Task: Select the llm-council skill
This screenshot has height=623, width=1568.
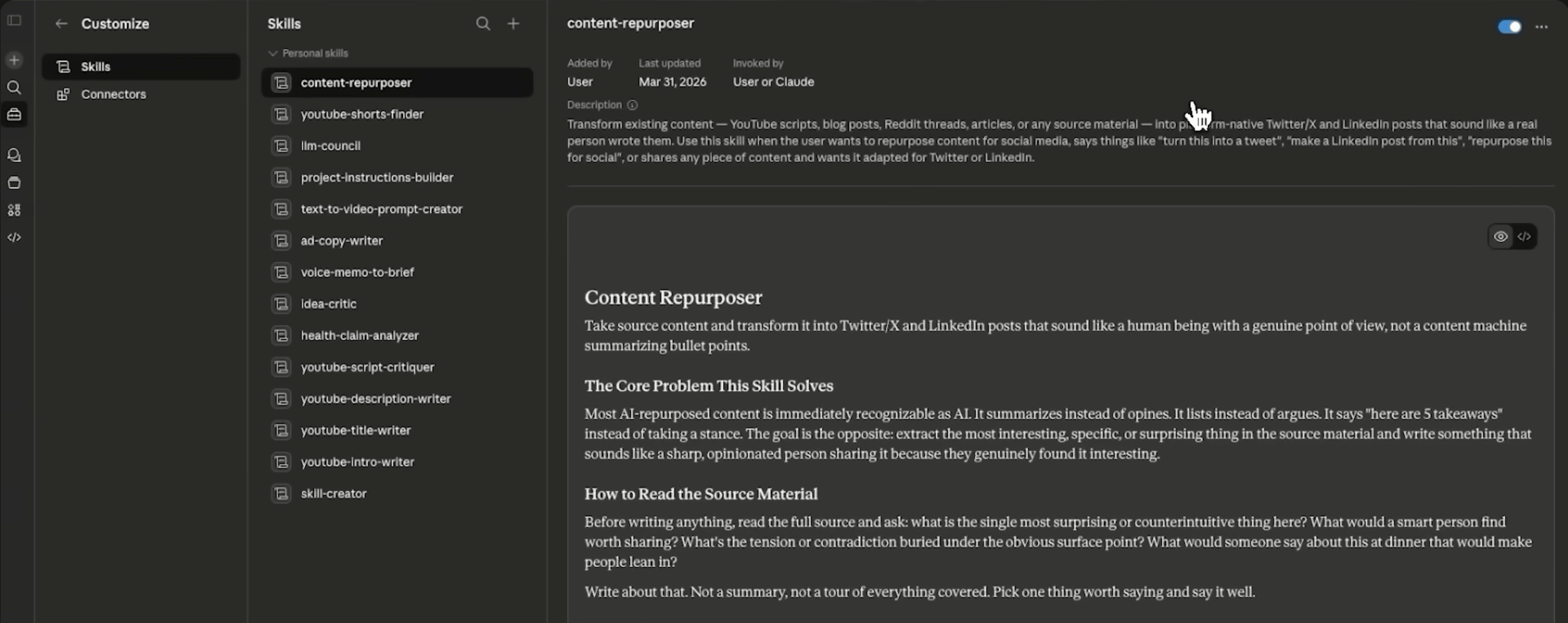Action: click(x=331, y=146)
